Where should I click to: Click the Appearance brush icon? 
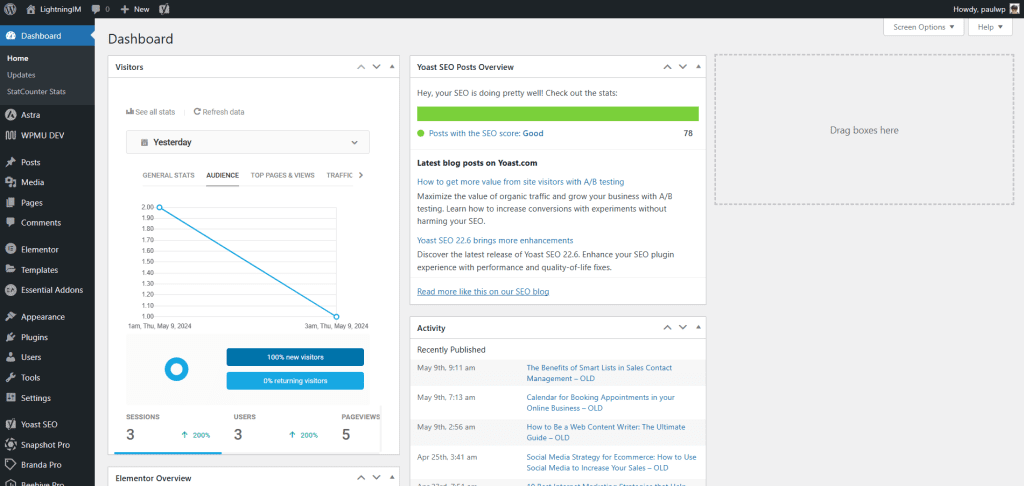10,317
